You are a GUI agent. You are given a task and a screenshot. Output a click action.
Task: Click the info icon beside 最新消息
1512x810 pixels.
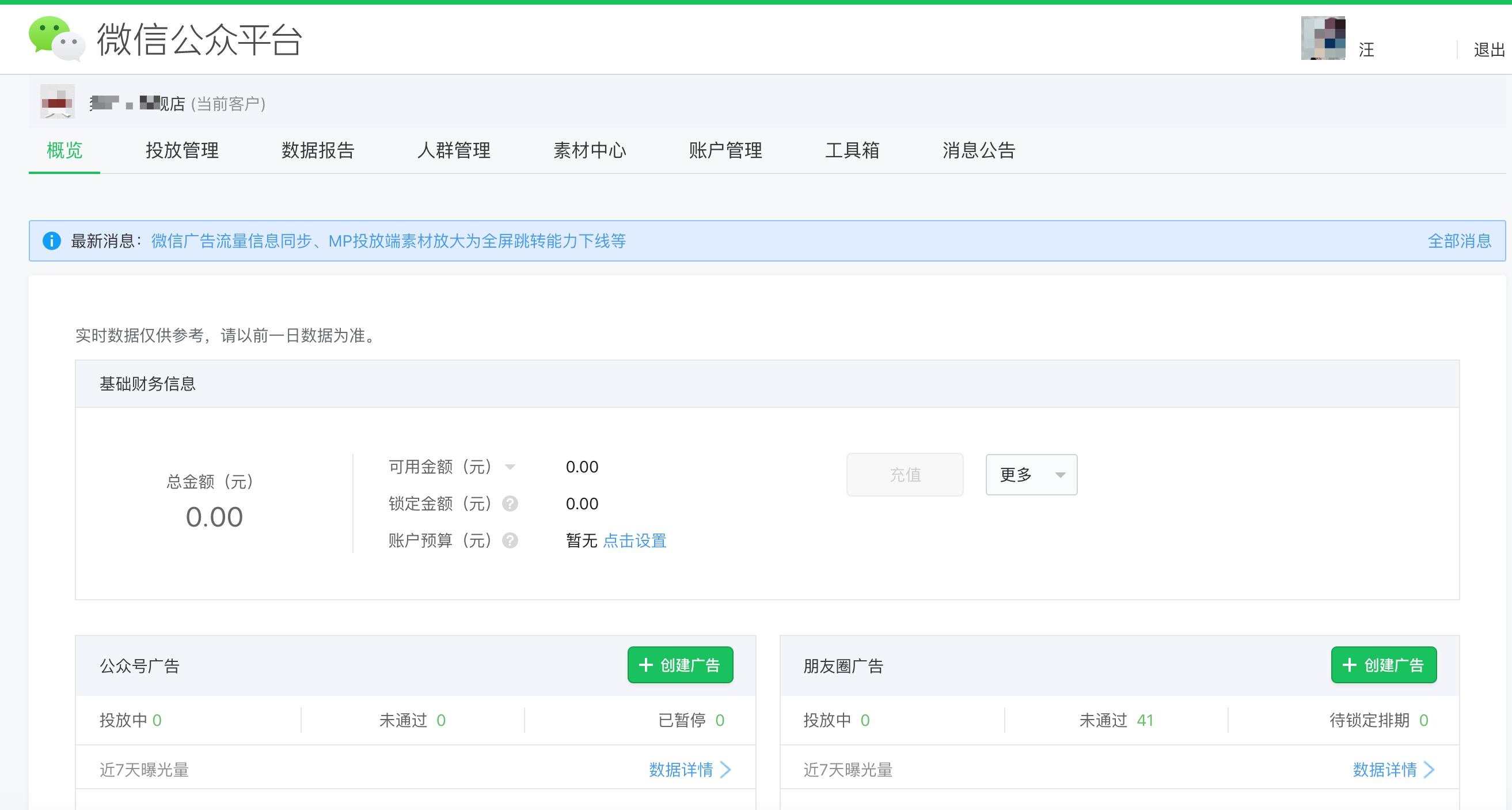click(52, 241)
